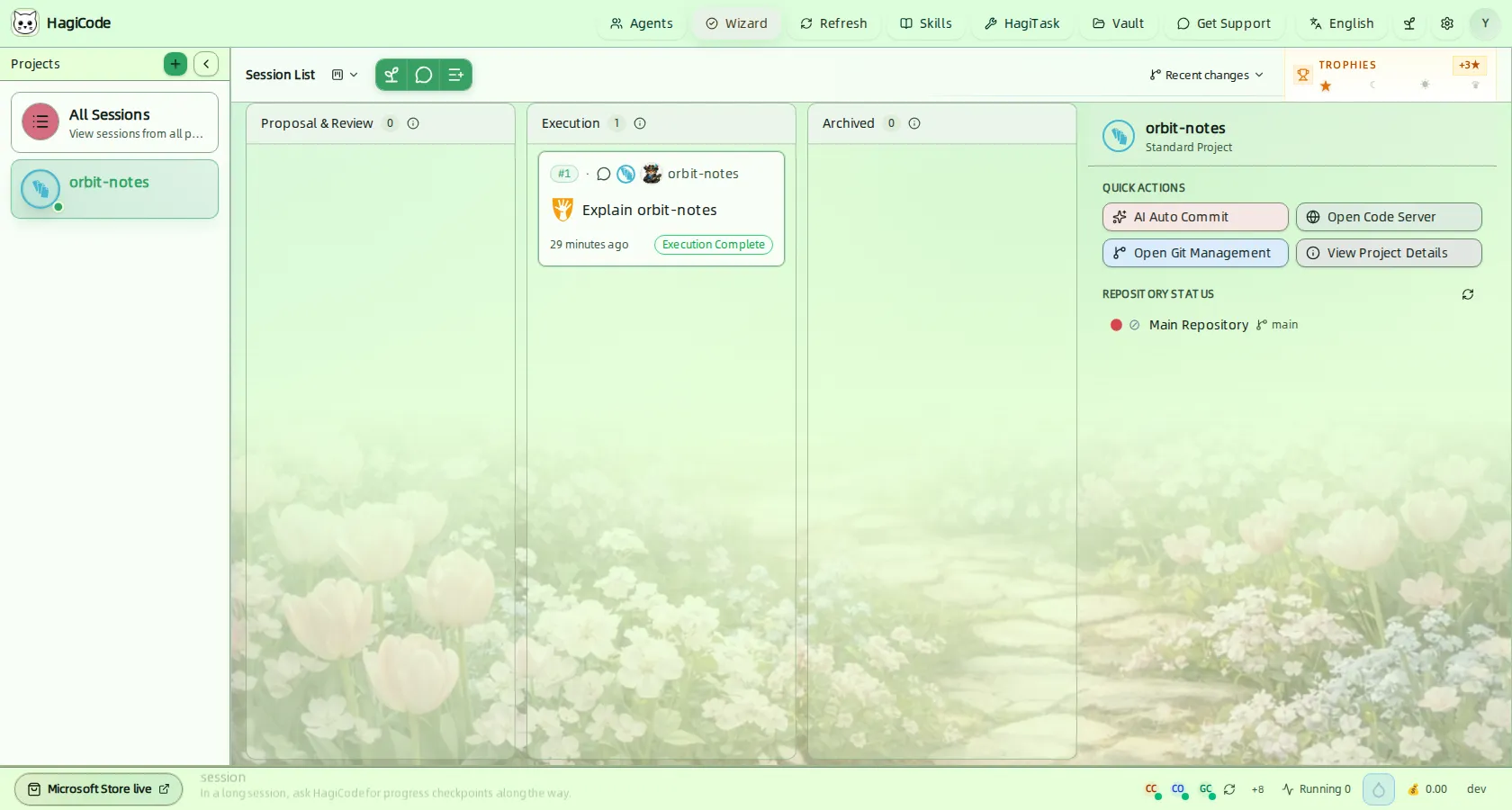
Task: Click the sprout icon in the top bar
Action: (x=1410, y=23)
